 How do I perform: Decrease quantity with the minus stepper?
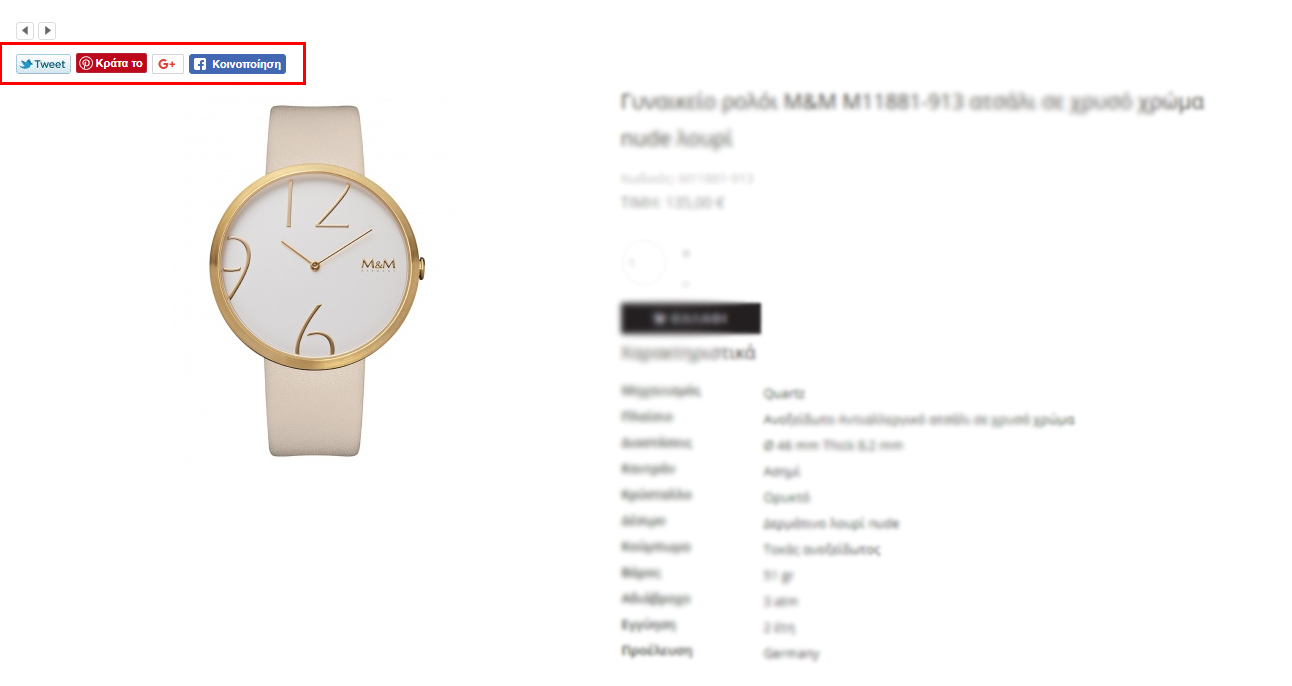686,283
